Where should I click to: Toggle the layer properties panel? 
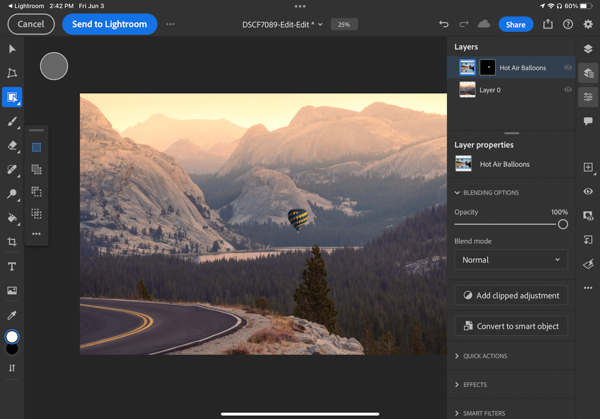click(x=588, y=97)
